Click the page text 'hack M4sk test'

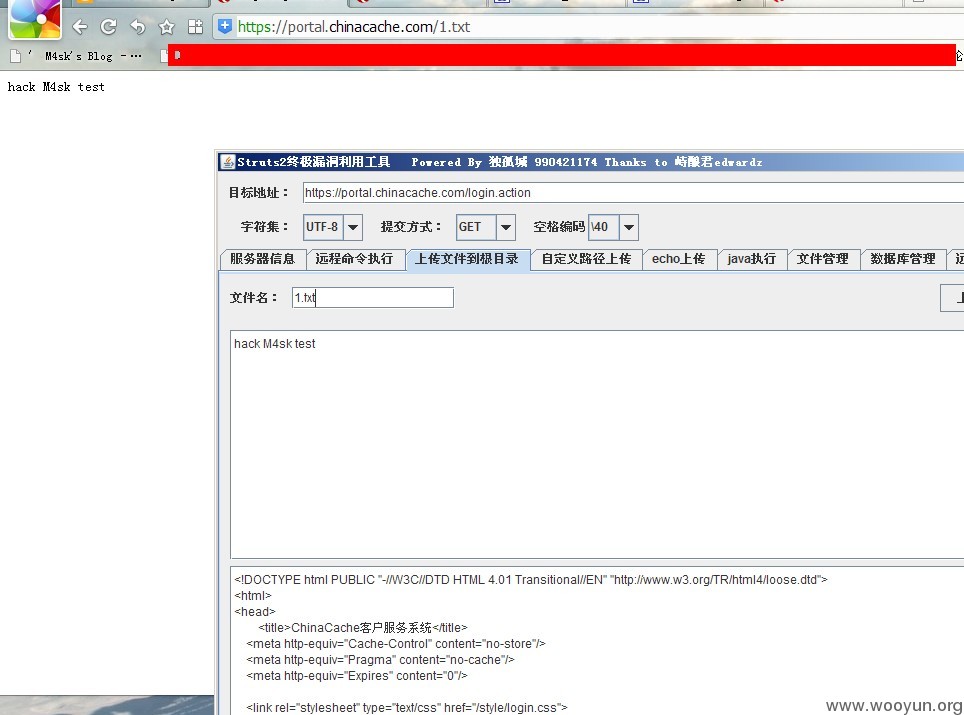(x=56, y=87)
